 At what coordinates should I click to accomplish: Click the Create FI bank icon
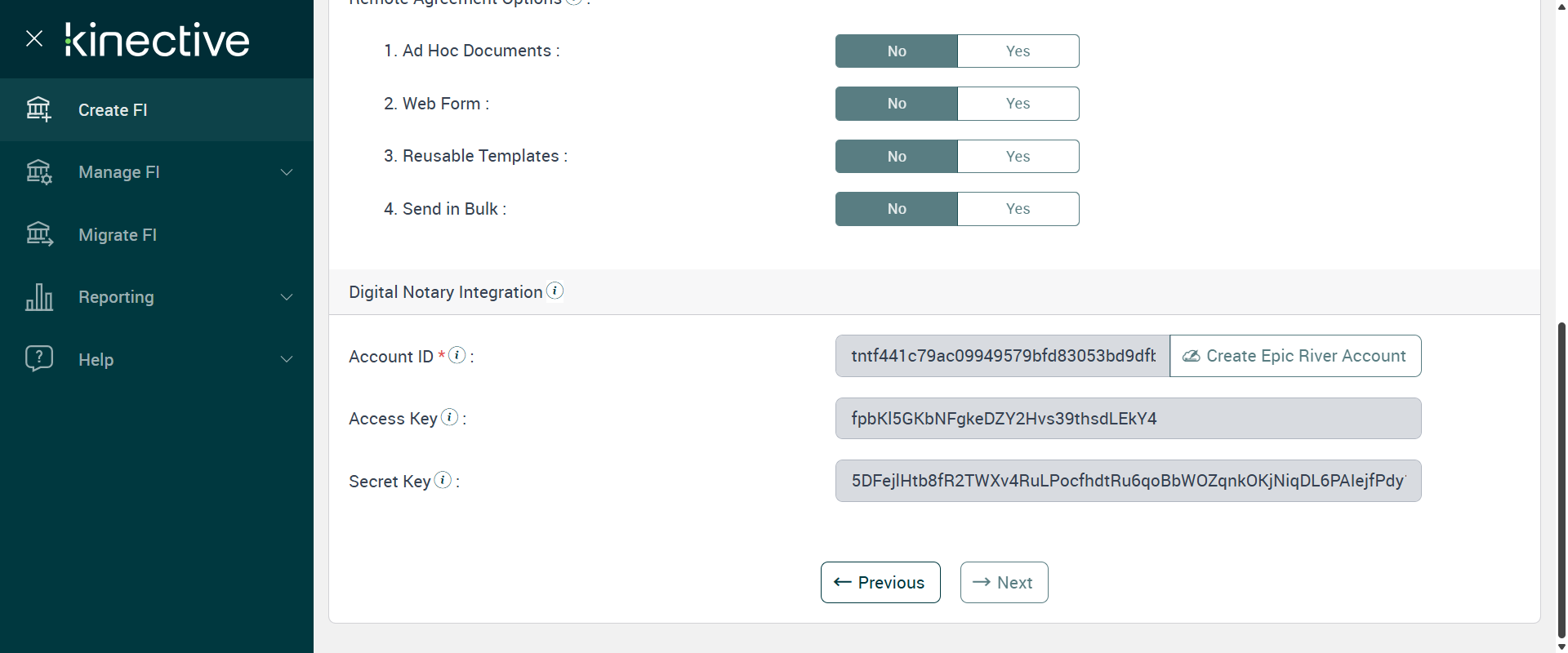coord(38,109)
